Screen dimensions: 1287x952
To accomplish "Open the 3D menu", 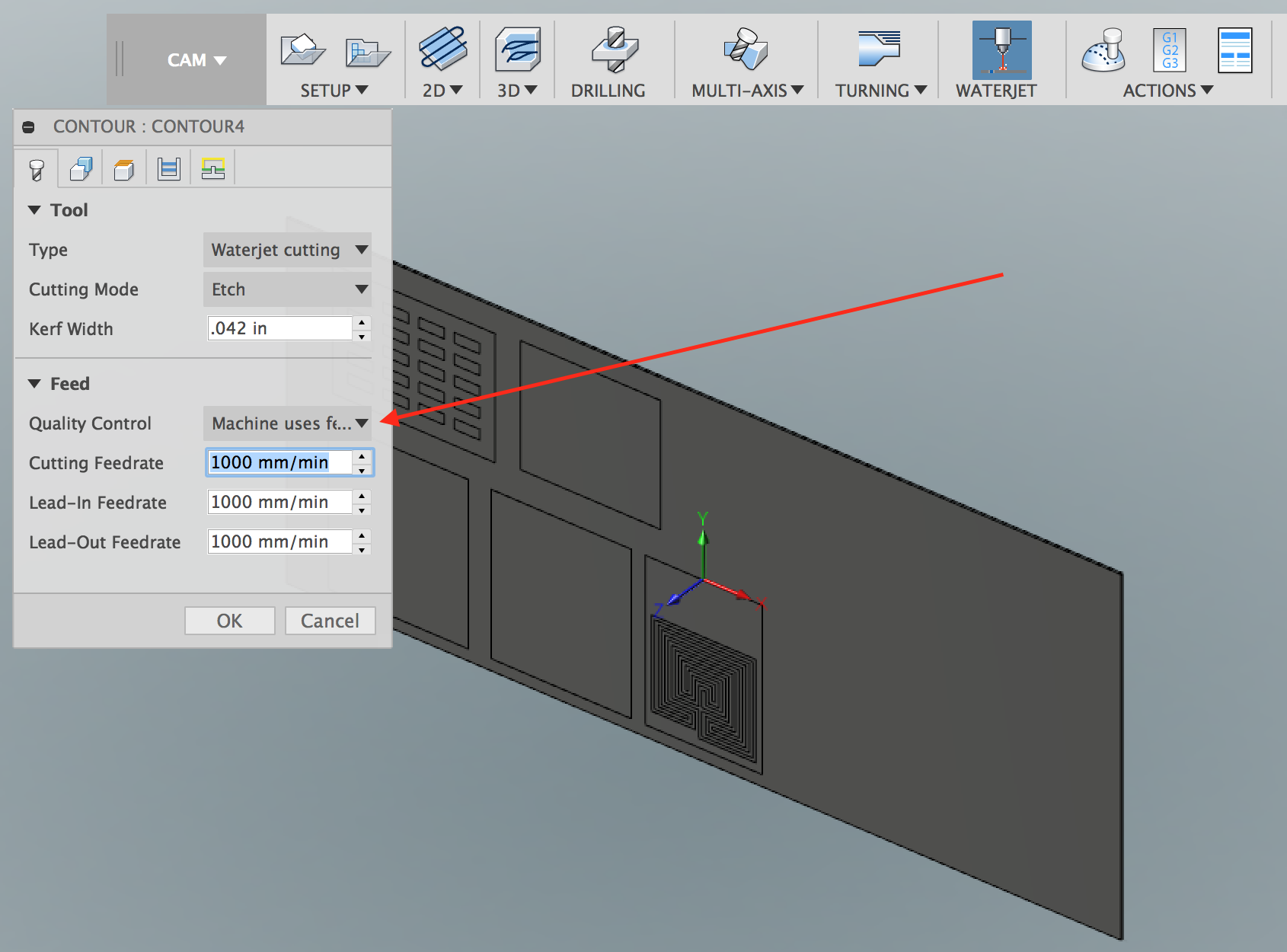I will 517,91.
